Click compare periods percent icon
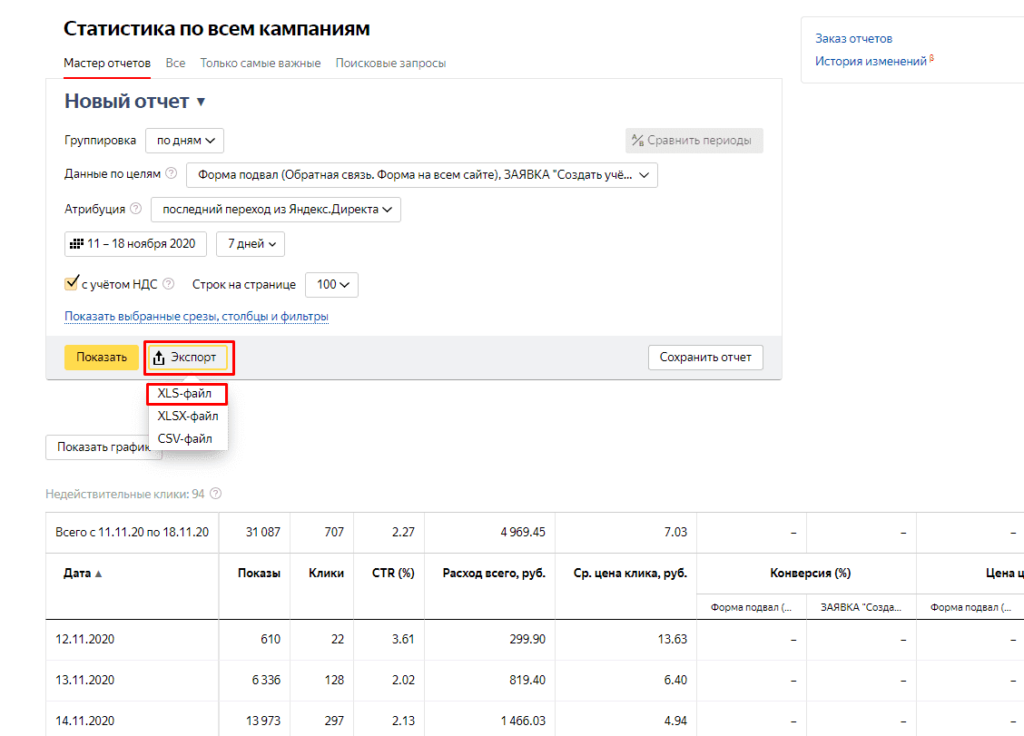1024x736 pixels. click(638, 140)
